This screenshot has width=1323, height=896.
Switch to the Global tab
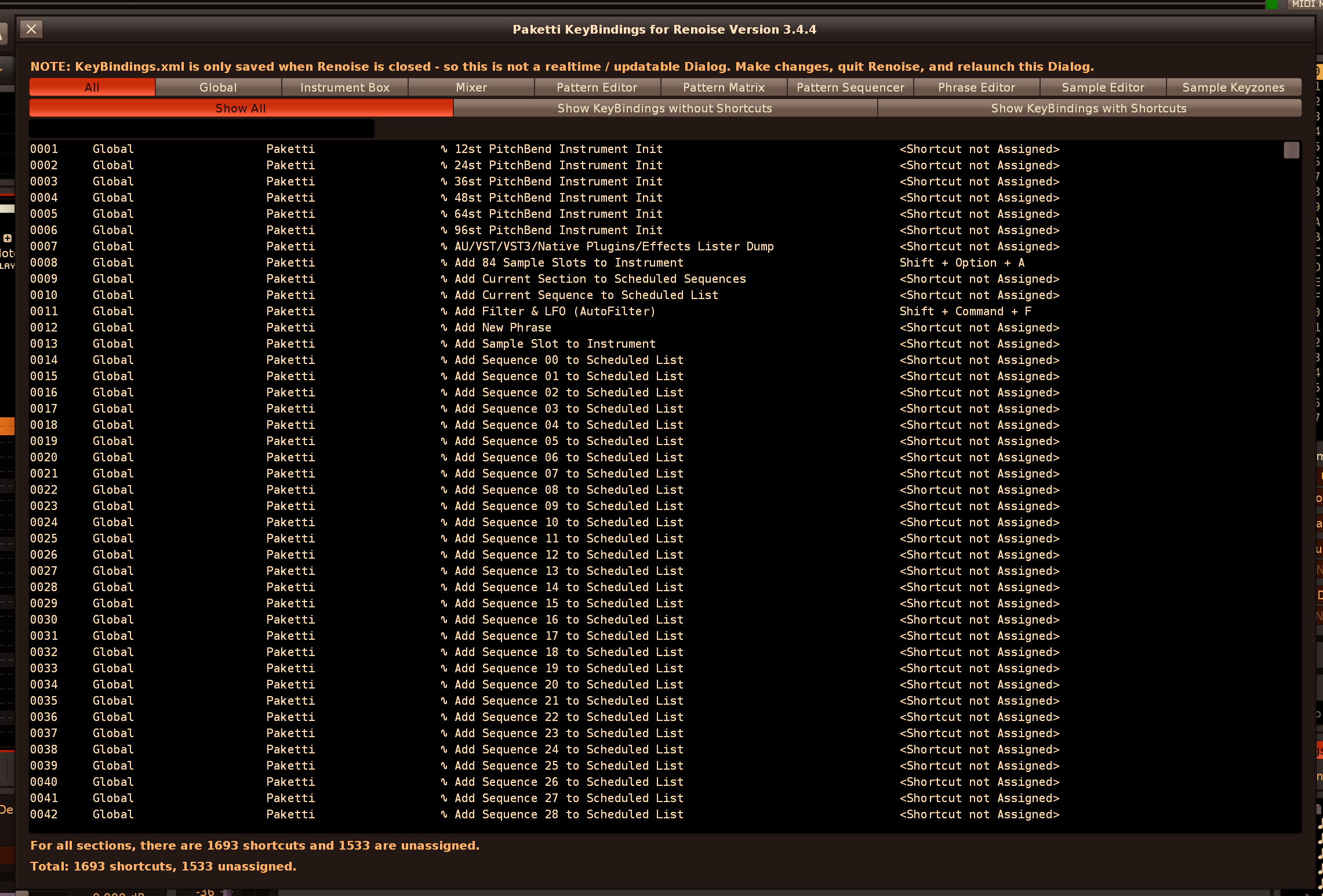coord(218,88)
